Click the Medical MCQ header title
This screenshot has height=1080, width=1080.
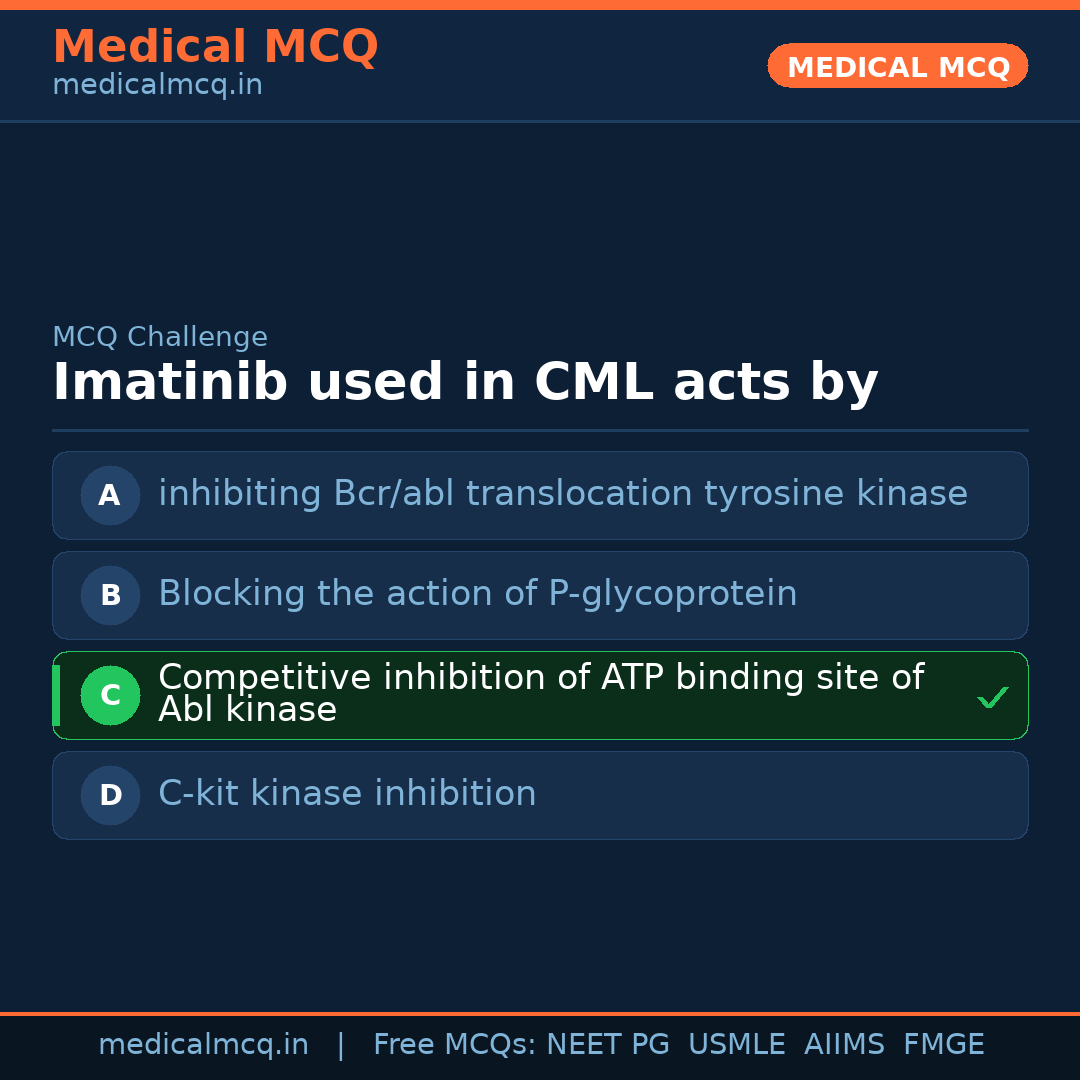tap(215, 47)
